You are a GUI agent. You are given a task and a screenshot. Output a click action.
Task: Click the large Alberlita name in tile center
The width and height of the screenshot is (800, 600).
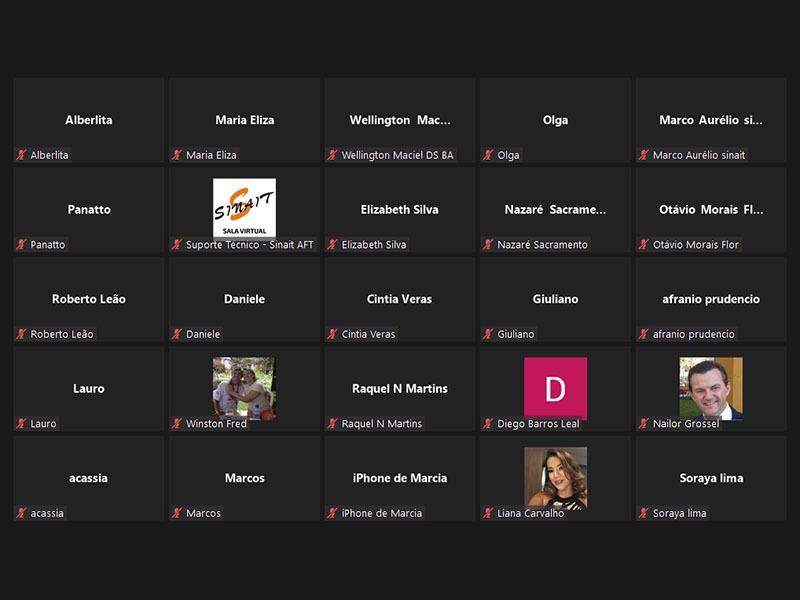click(89, 120)
